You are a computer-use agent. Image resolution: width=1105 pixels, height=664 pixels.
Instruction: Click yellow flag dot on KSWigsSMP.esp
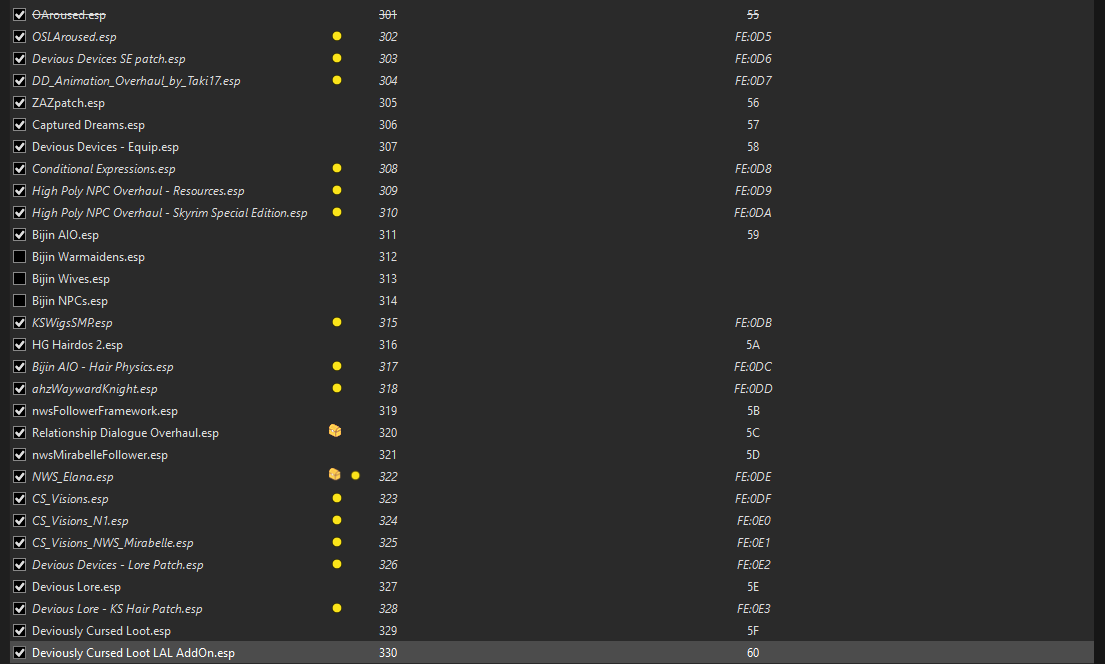click(337, 321)
